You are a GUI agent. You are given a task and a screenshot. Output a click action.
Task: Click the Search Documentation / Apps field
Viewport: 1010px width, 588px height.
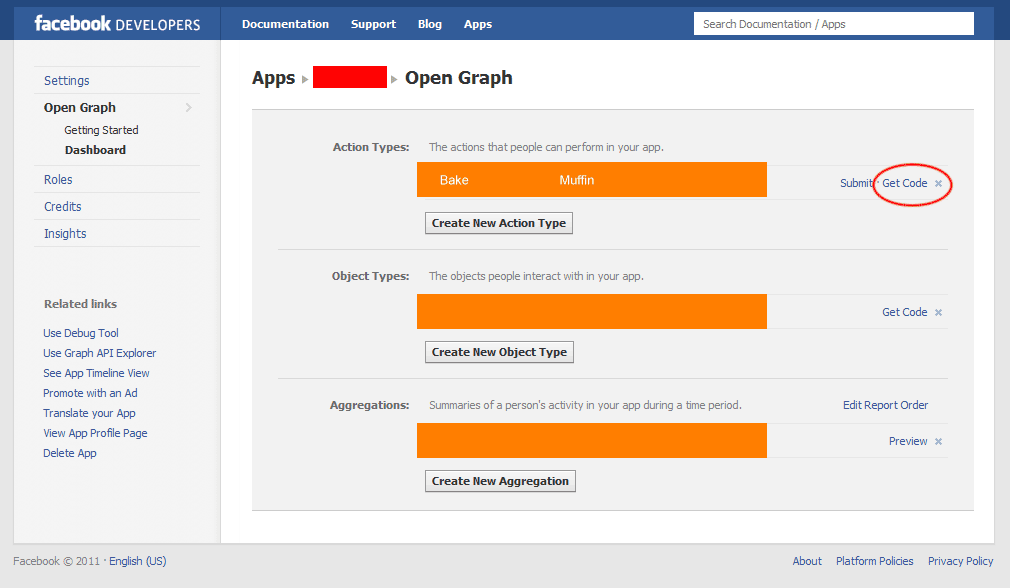pyautogui.click(x=834, y=24)
